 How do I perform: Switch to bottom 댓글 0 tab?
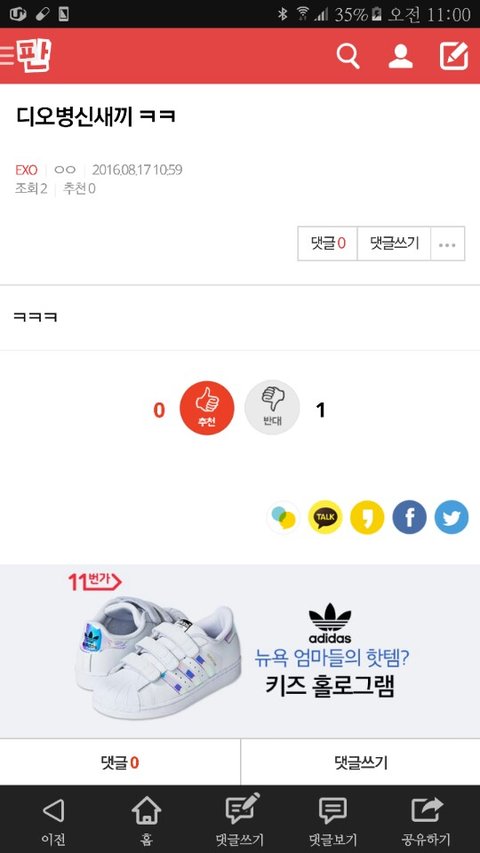coord(120,762)
